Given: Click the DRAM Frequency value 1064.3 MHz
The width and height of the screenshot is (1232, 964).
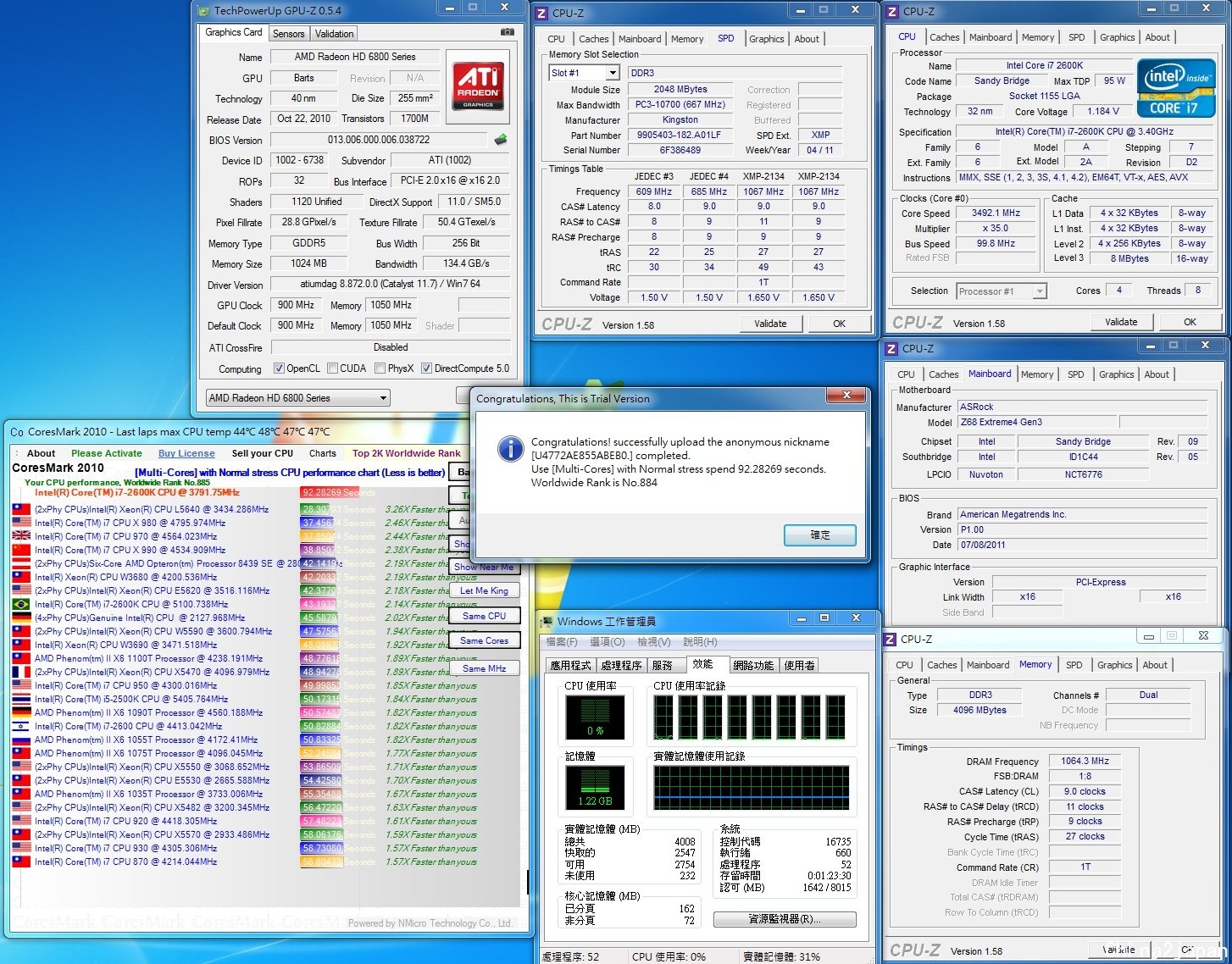Looking at the screenshot, I should point(1085,762).
